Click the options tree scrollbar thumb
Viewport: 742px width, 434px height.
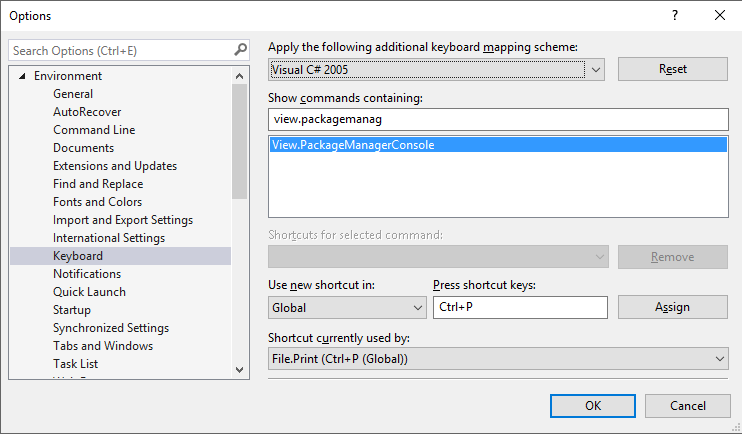(239, 142)
